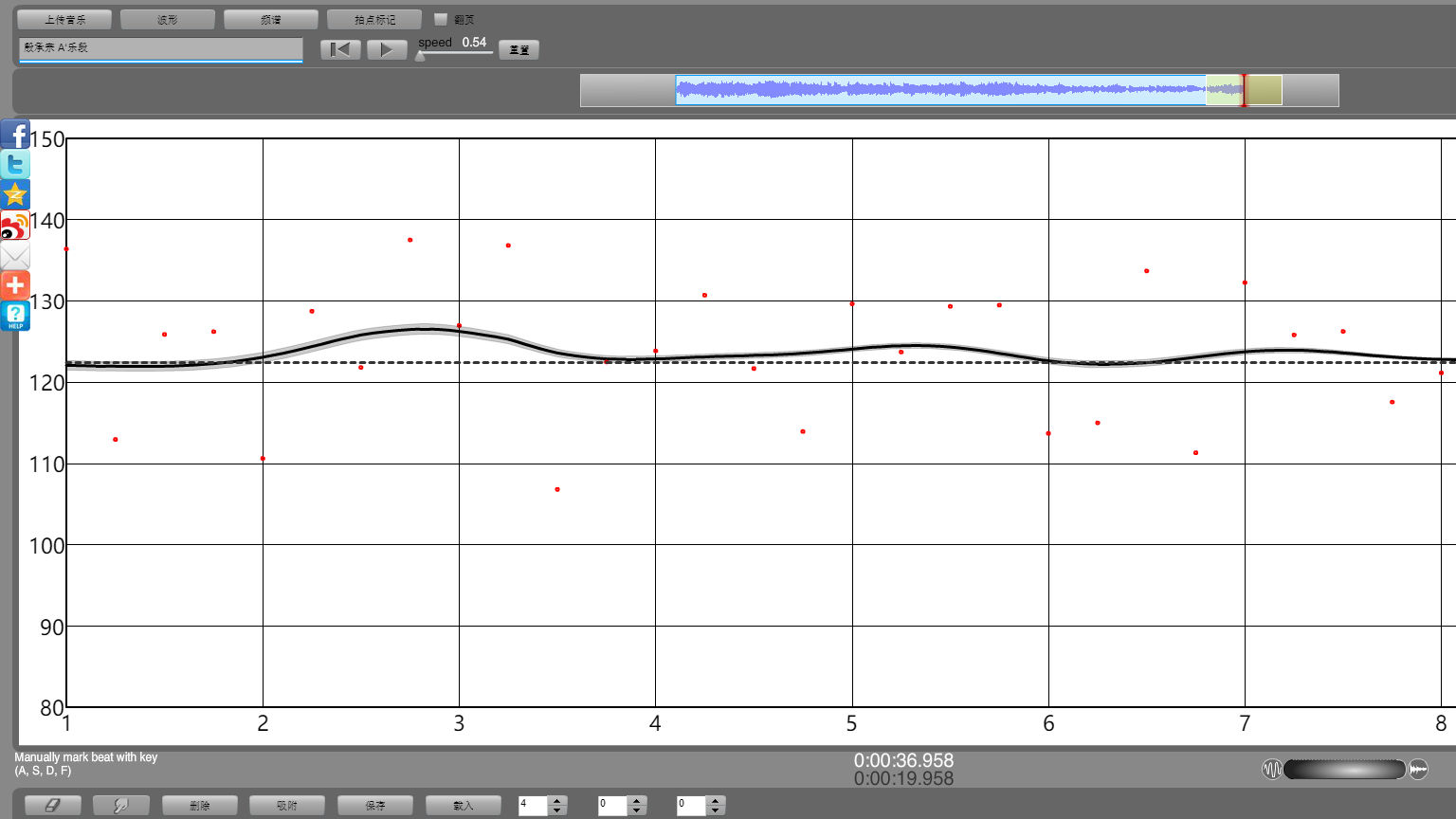Increase the stepper value showing 4

(557, 800)
